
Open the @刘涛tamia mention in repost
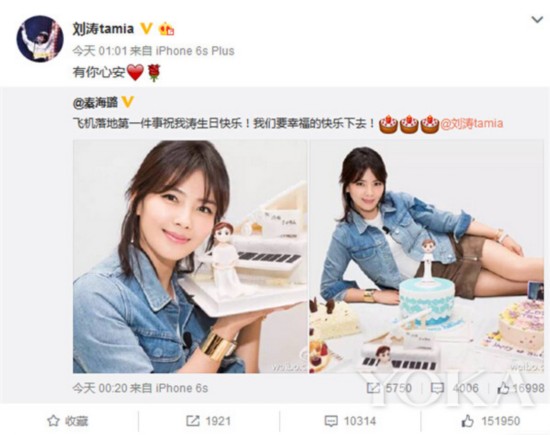pos(472,123)
